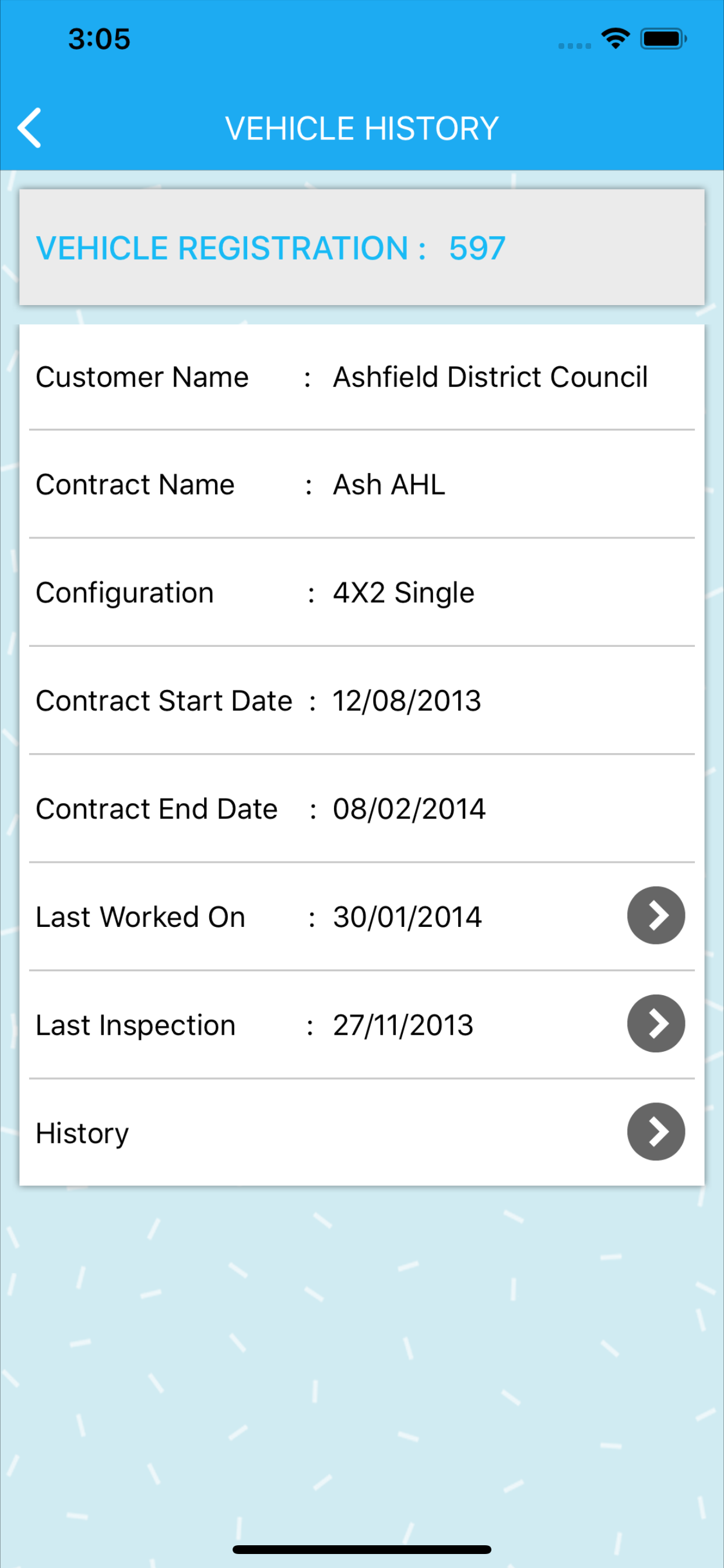
Task: Select the Vehicle History title
Action: pyautogui.click(x=362, y=128)
